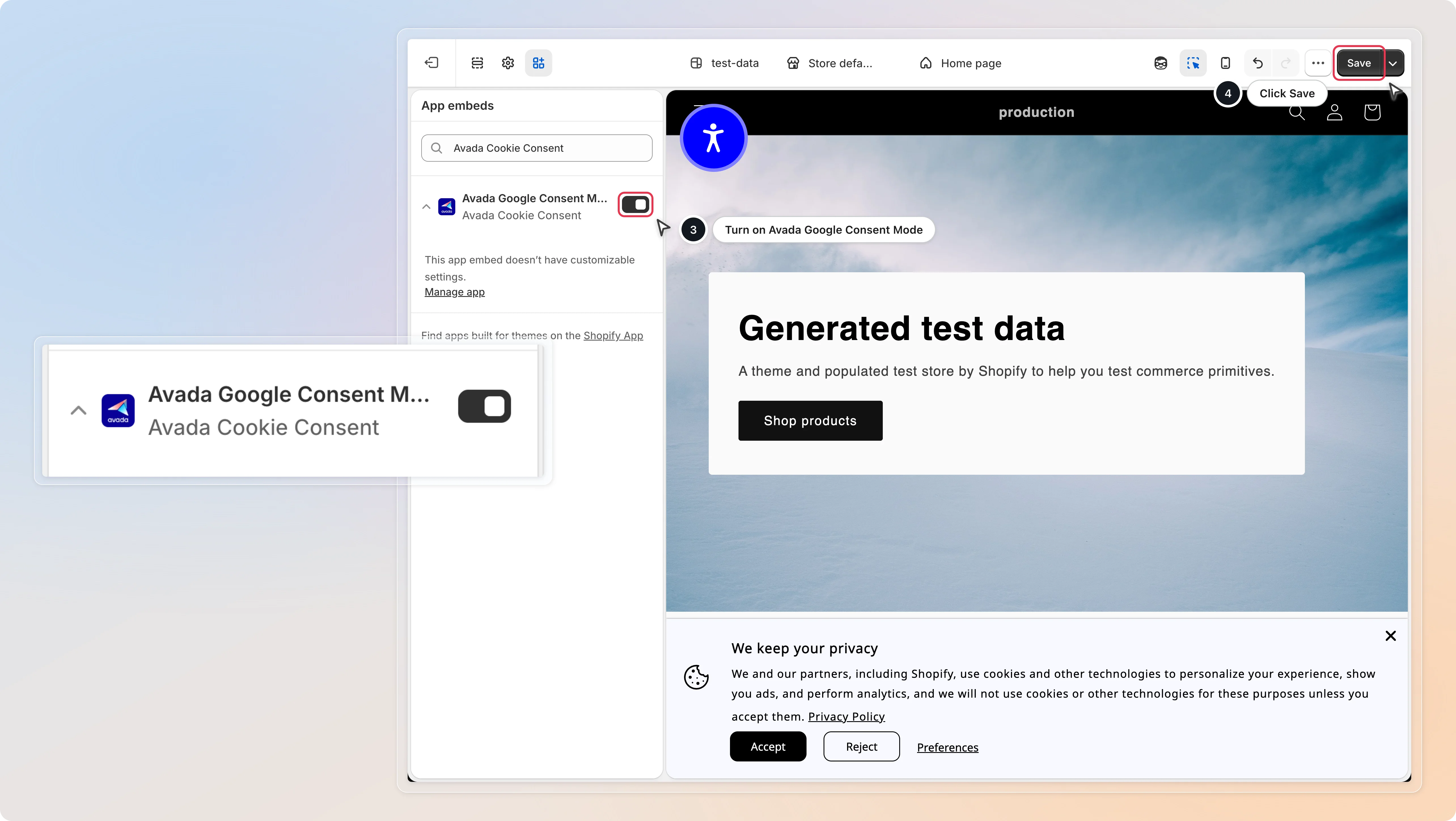The image size is (1456, 821).
Task: Open the dropdown arrow next to Save
Action: click(1393, 63)
